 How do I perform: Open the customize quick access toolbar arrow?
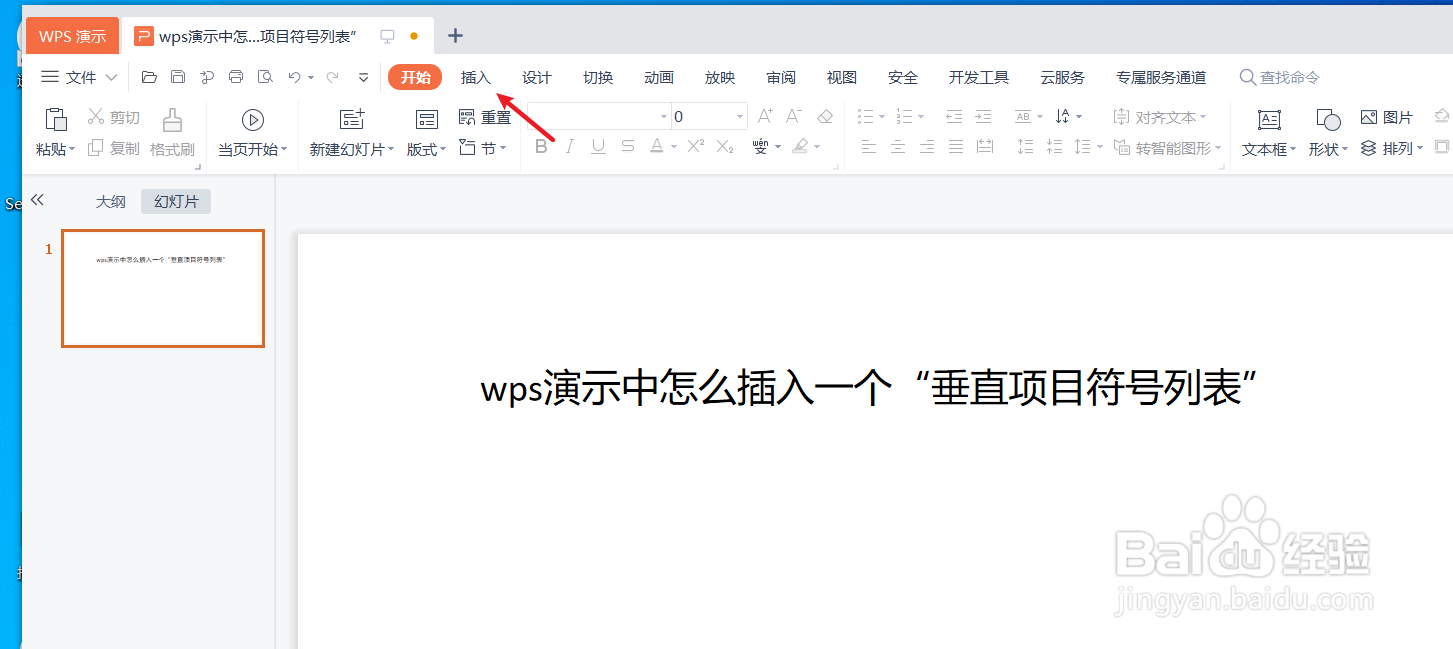pyautogui.click(x=363, y=77)
